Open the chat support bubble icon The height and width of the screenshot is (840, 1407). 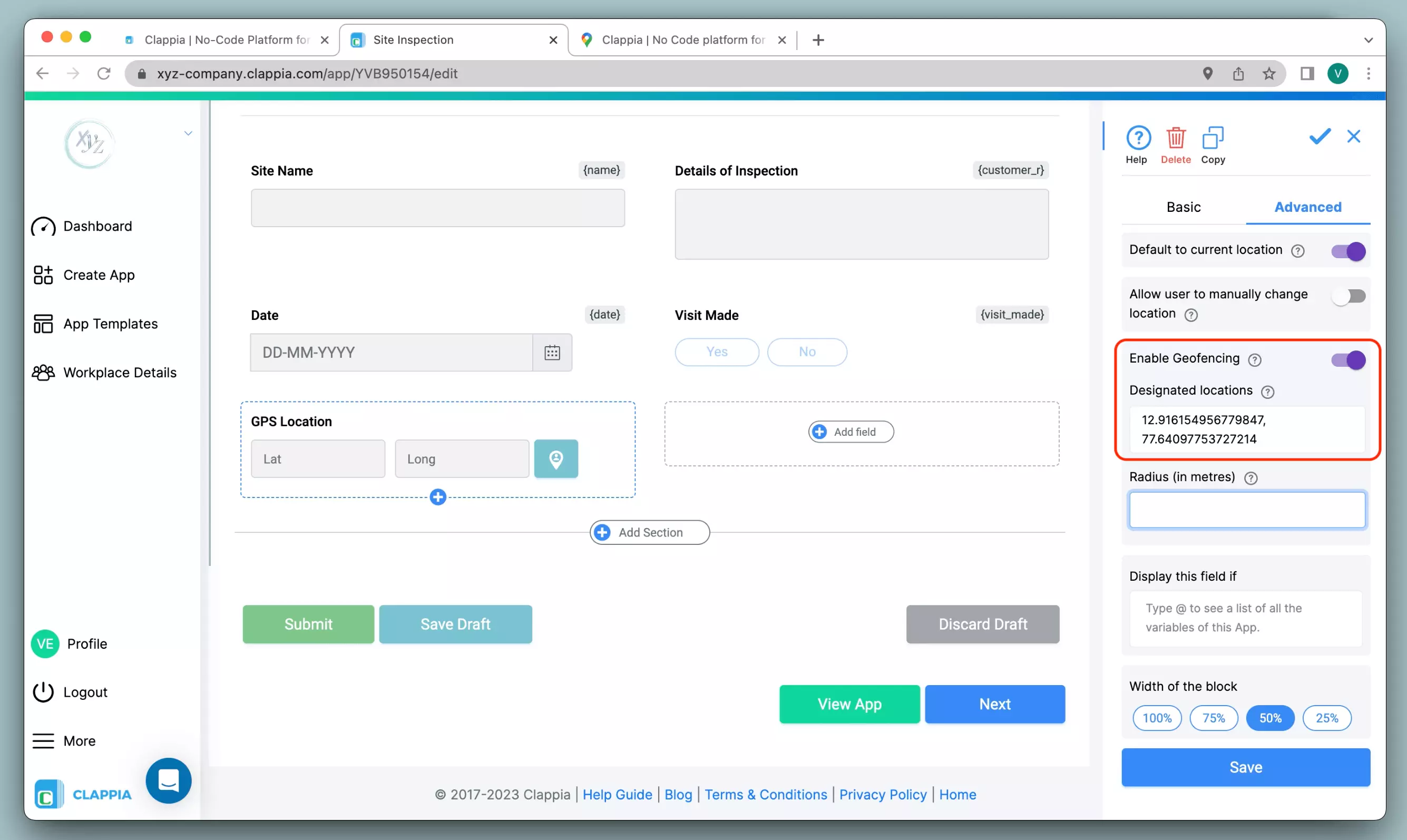(168, 780)
